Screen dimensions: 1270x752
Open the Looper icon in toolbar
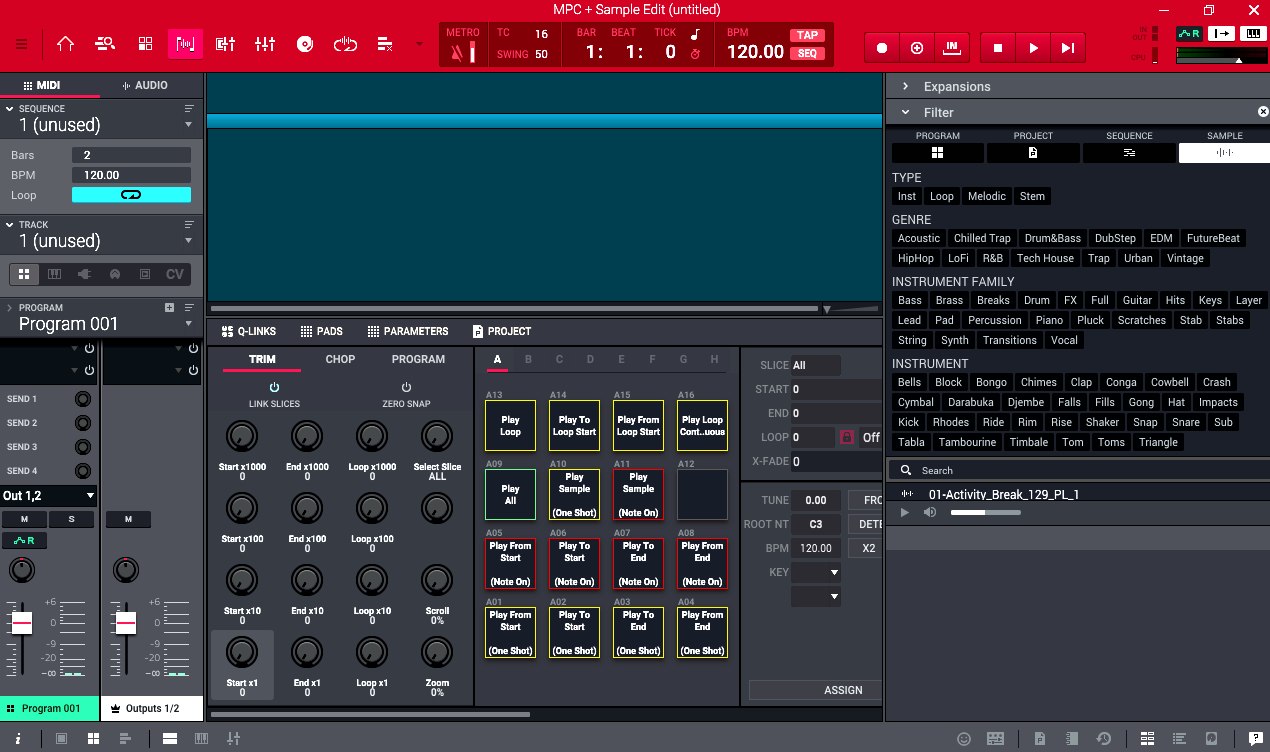345,44
